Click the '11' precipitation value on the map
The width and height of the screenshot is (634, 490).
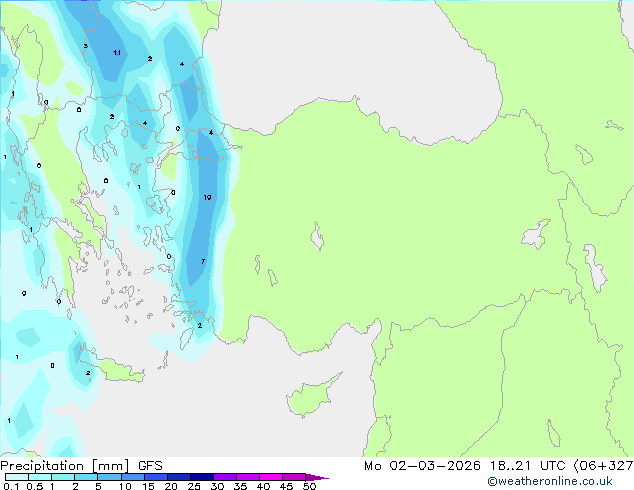click(x=117, y=53)
